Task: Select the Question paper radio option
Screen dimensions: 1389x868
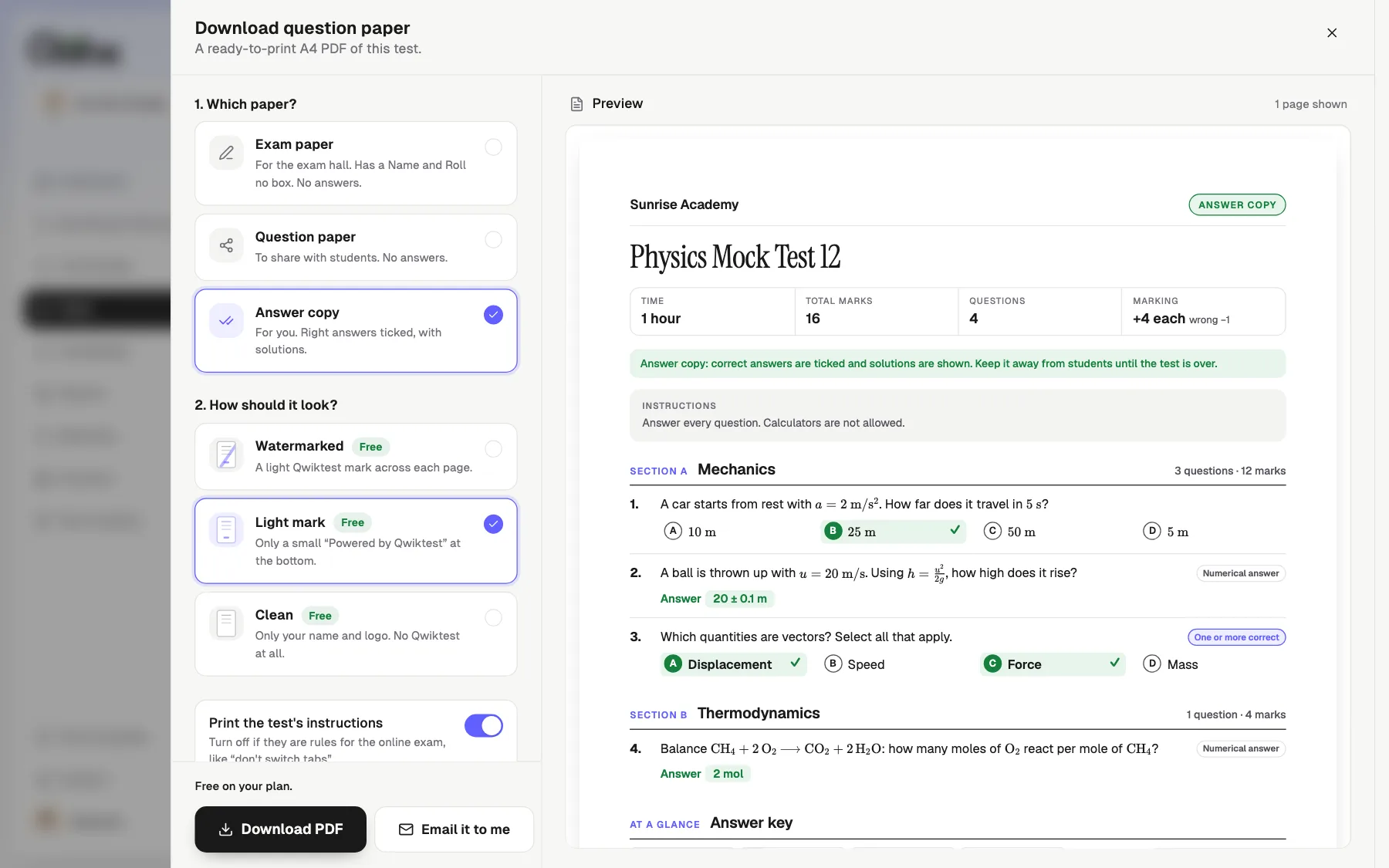Action: coord(493,239)
